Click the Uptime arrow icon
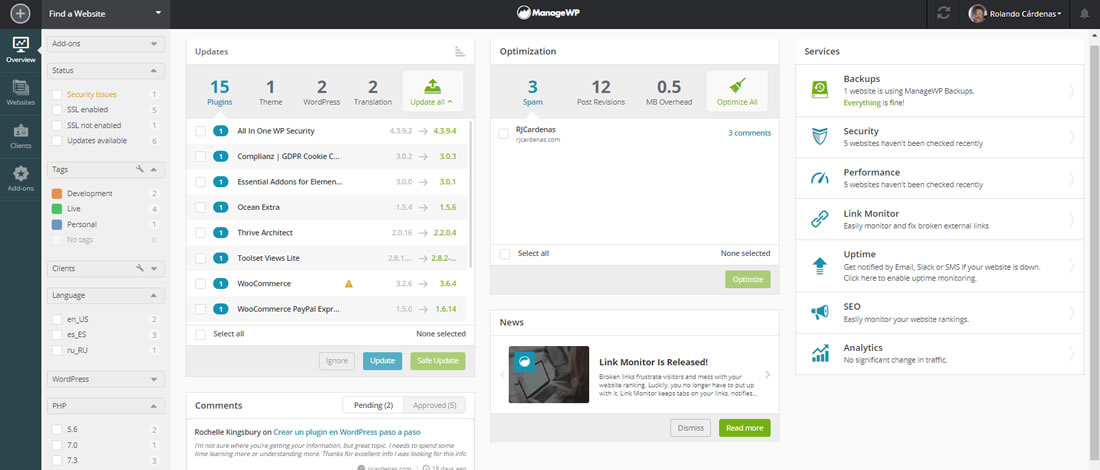 [x=819, y=265]
